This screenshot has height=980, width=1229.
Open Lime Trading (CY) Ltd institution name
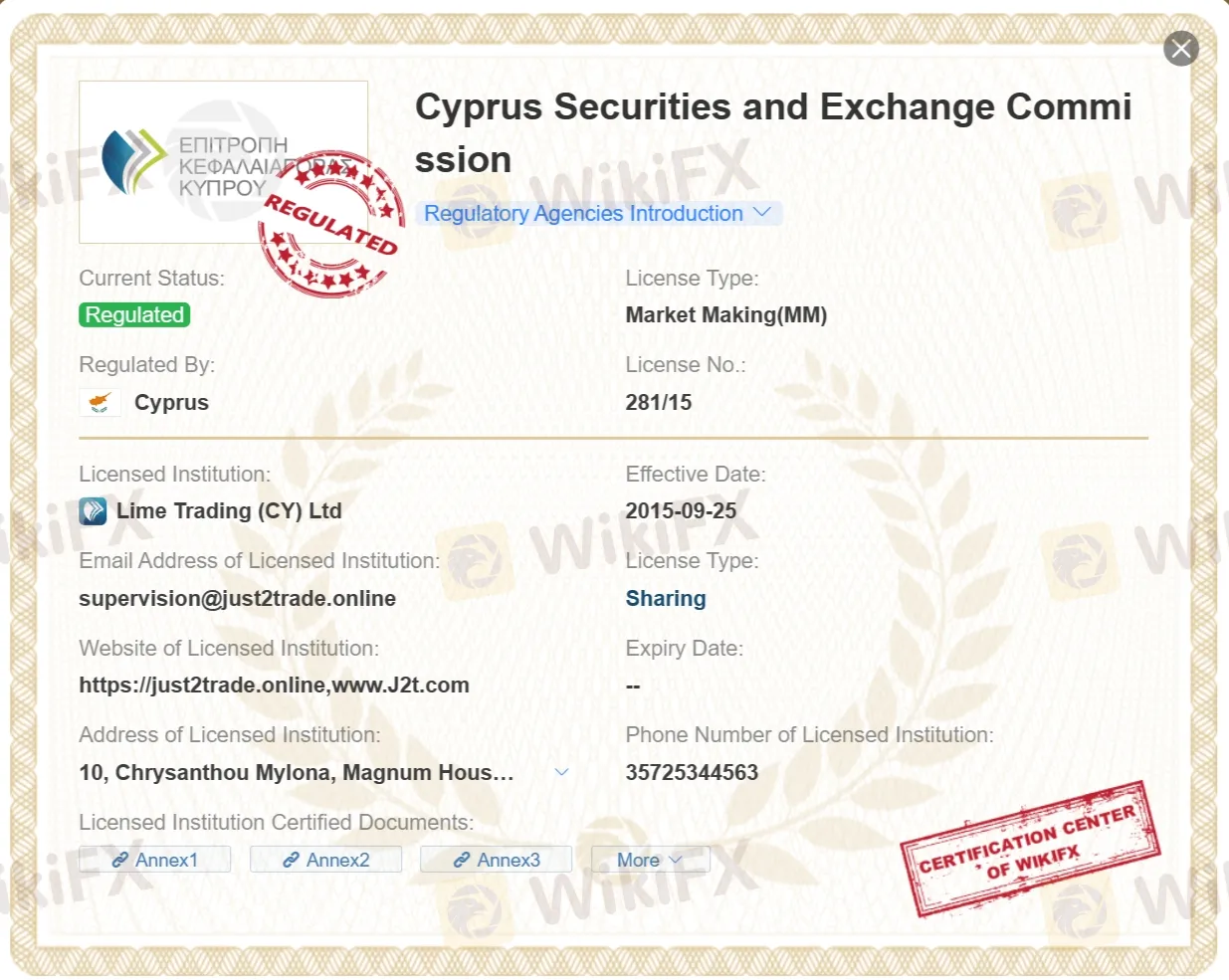click(229, 511)
